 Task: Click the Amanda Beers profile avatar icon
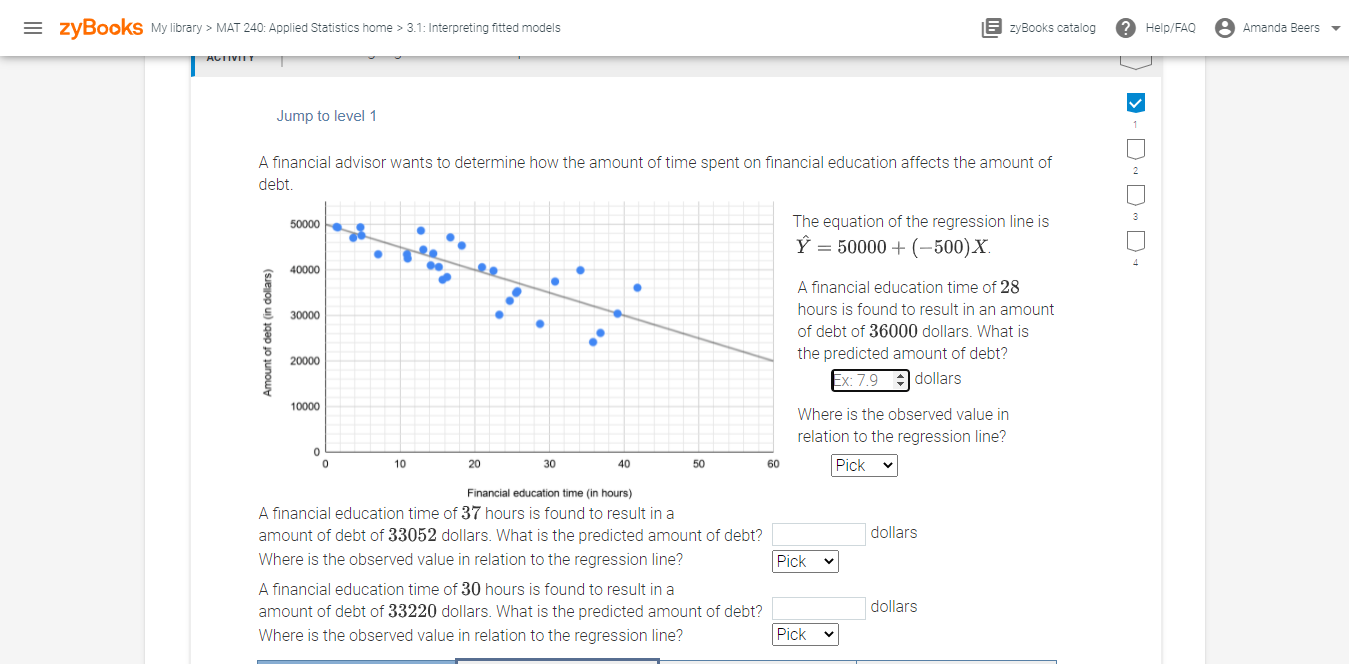pyautogui.click(x=1224, y=27)
